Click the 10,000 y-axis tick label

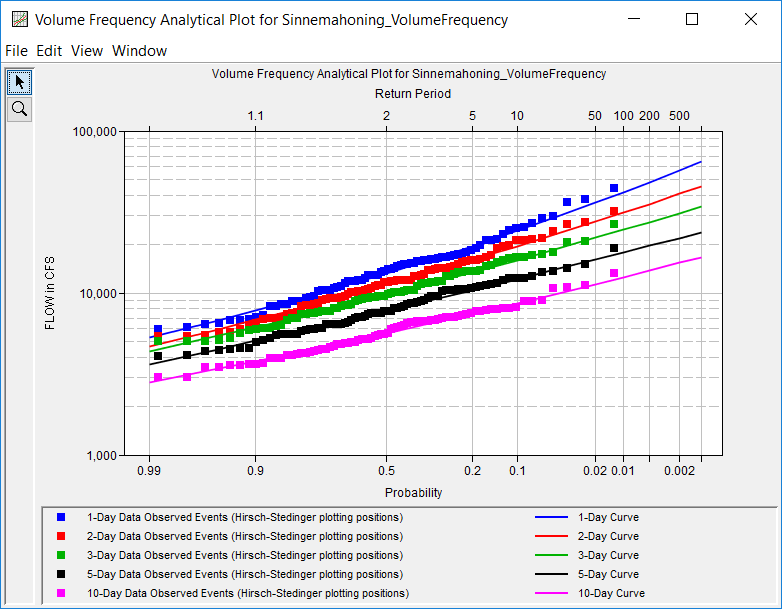click(x=98, y=293)
